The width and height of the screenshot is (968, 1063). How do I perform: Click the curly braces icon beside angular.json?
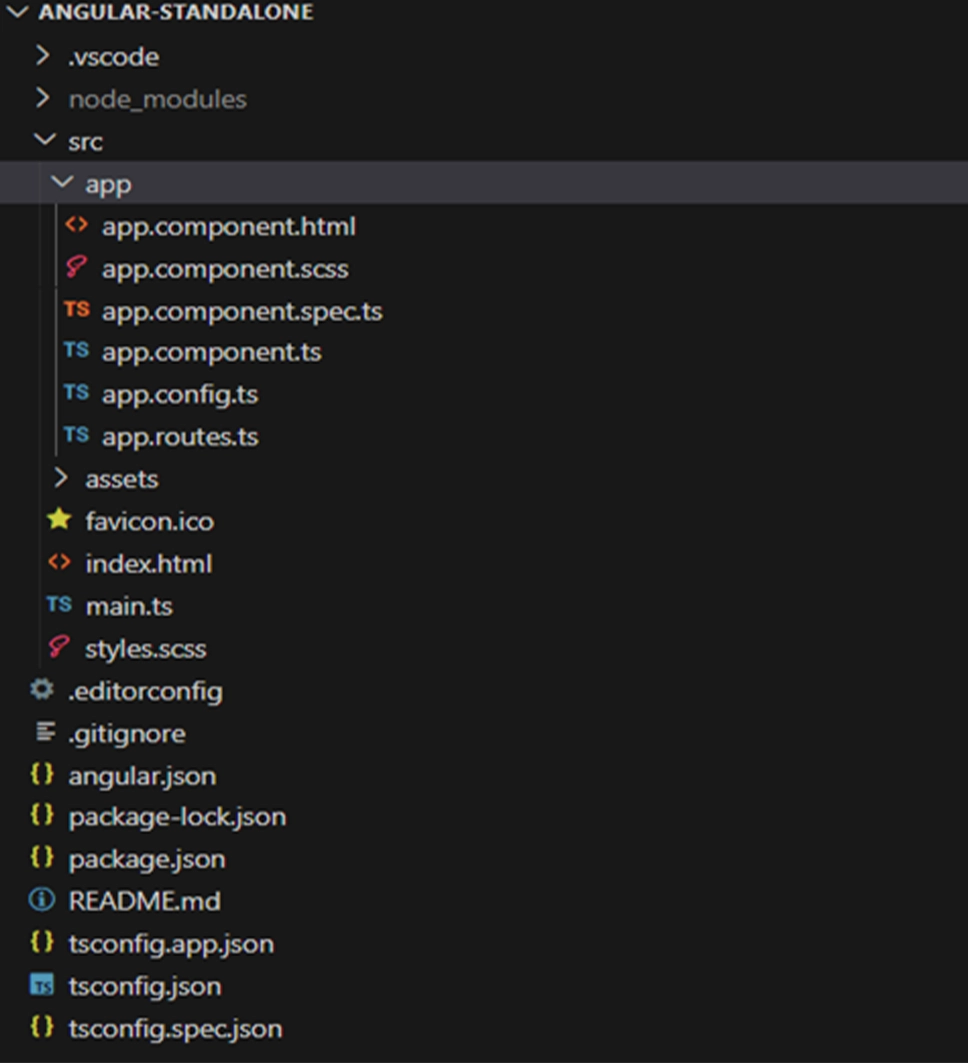pos(42,774)
